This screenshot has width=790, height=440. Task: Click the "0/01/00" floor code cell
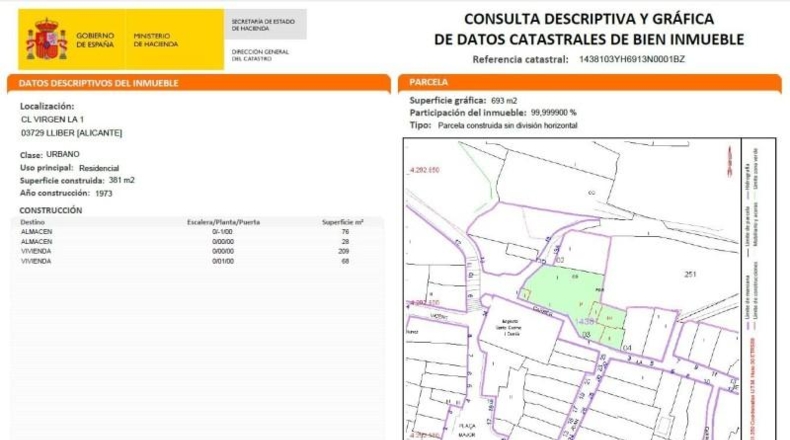click(x=223, y=262)
